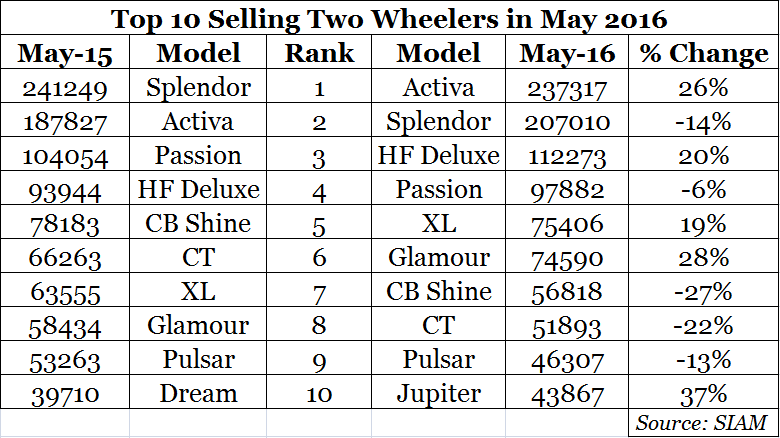Select the Dream model cell
Screen dimensions: 780x438
click(x=198, y=393)
